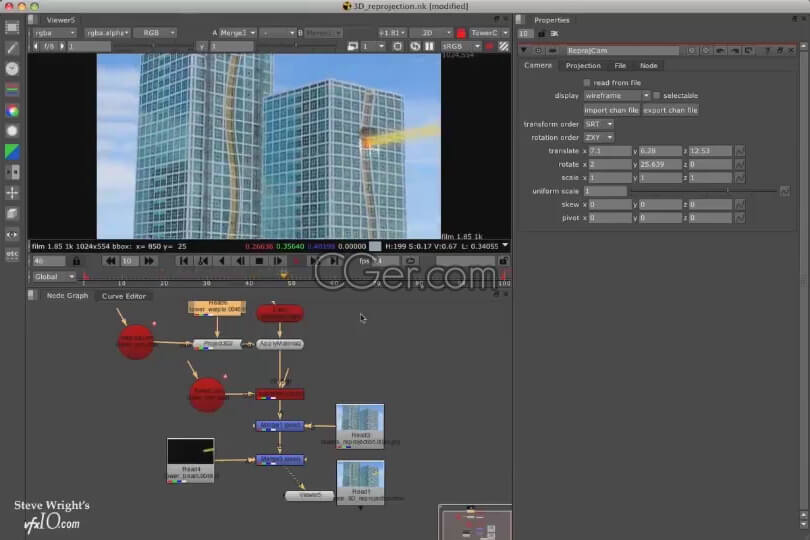The height and width of the screenshot is (540, 810).
Task: Switch to the File tab
Action: click(620, 66)
